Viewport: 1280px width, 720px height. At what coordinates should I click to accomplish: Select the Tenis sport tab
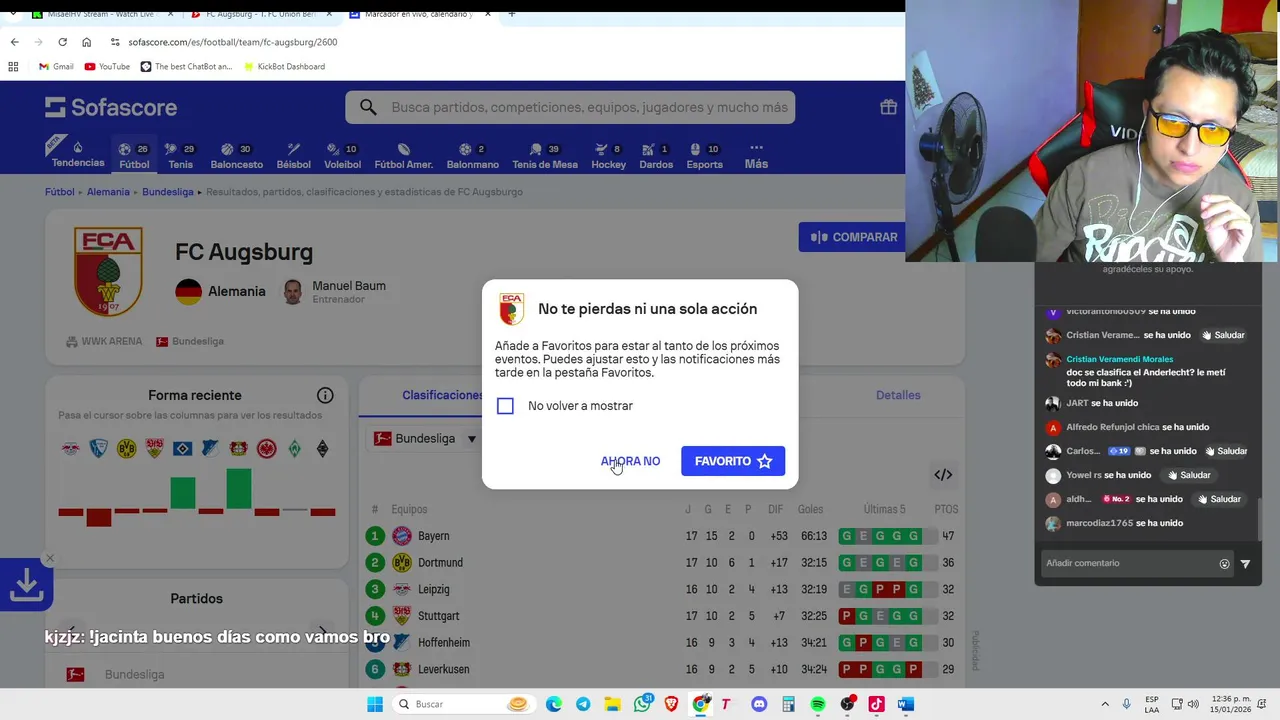[180, 156]
